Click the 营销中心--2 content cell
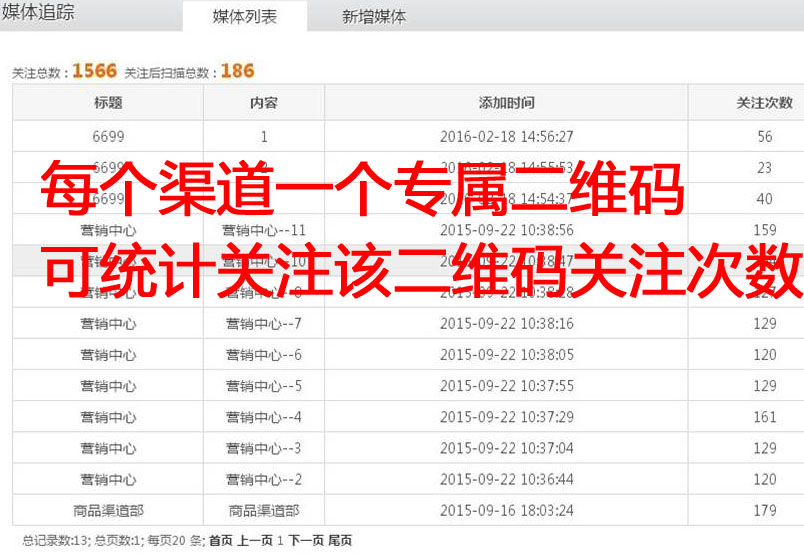 pyautogui.click(x=264, y=479)
